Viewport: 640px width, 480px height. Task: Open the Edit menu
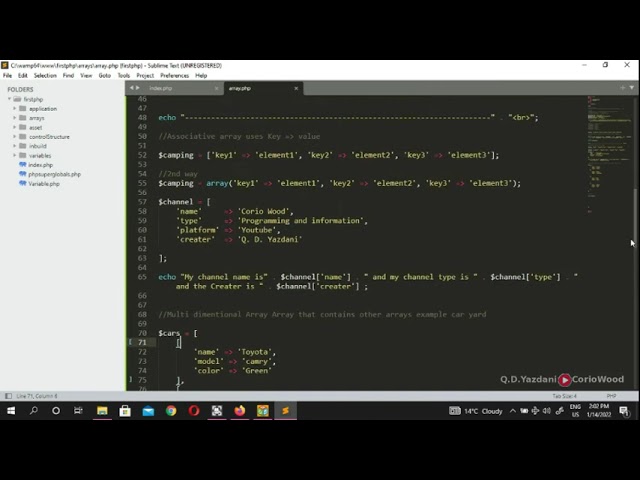pos(22,76)
